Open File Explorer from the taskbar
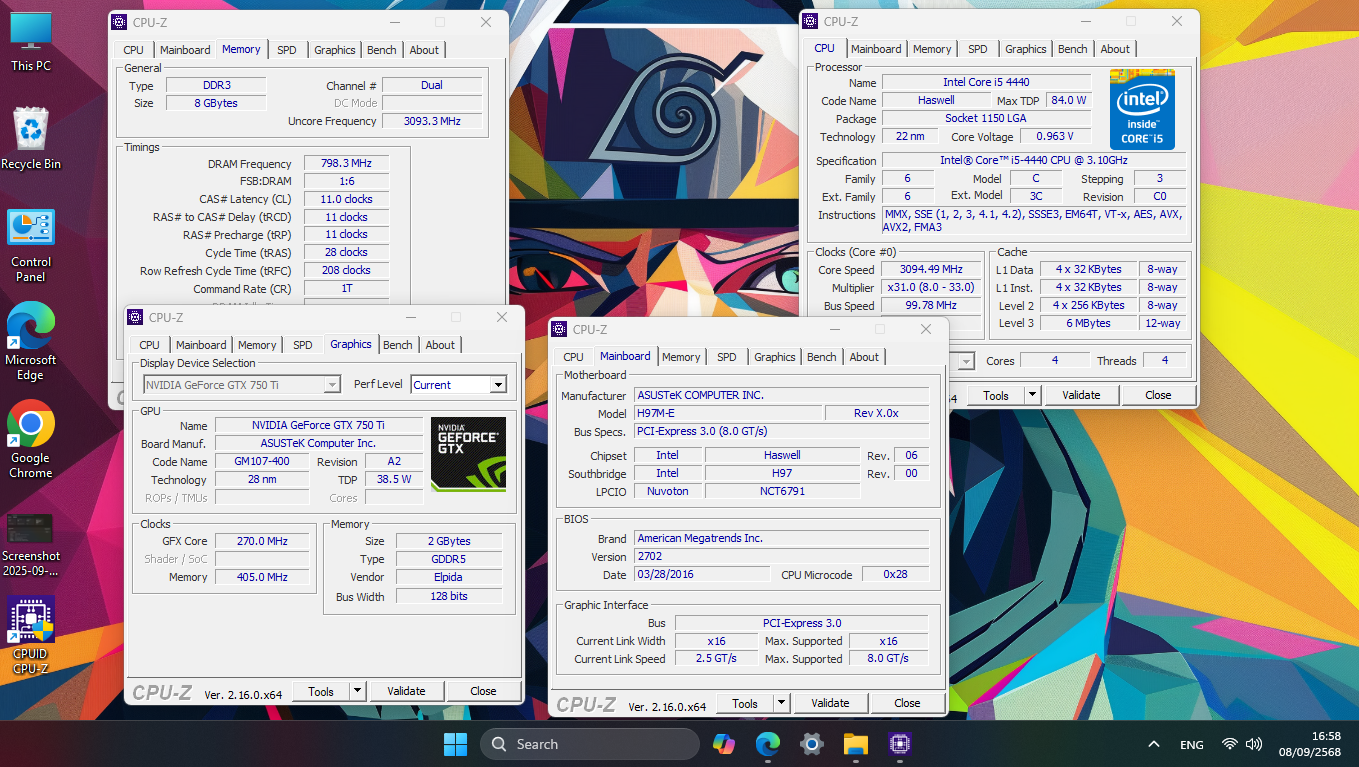This screenshot has width=1359, height=767. pos(855,744)
